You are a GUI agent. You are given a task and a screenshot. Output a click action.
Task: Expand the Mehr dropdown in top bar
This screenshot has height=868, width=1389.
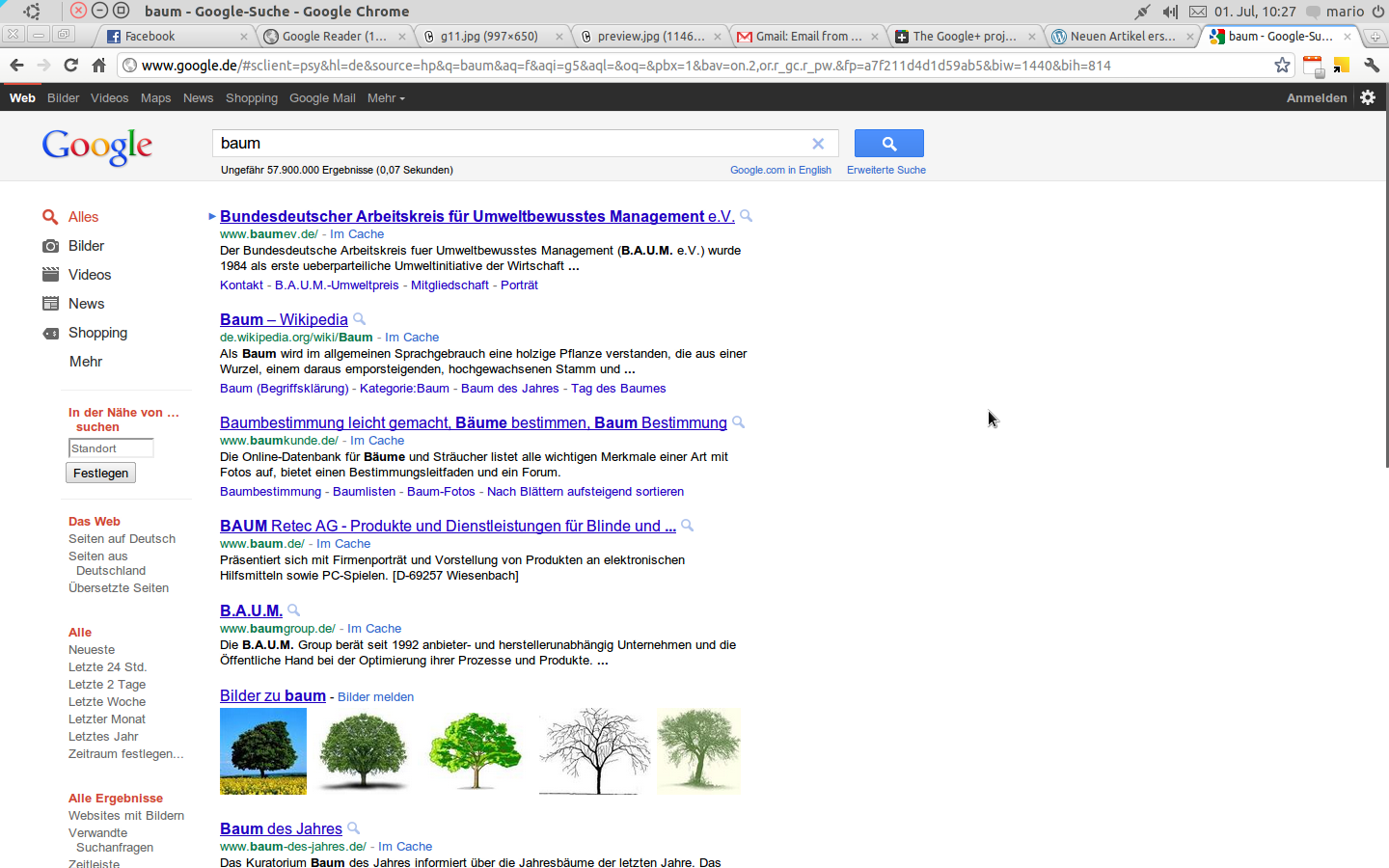[386, 98]
